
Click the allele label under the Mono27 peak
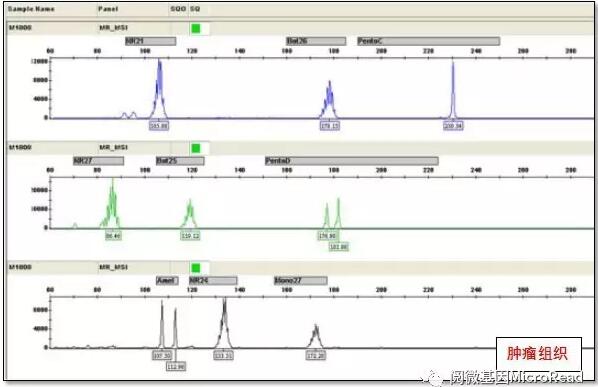pos(316,356)
